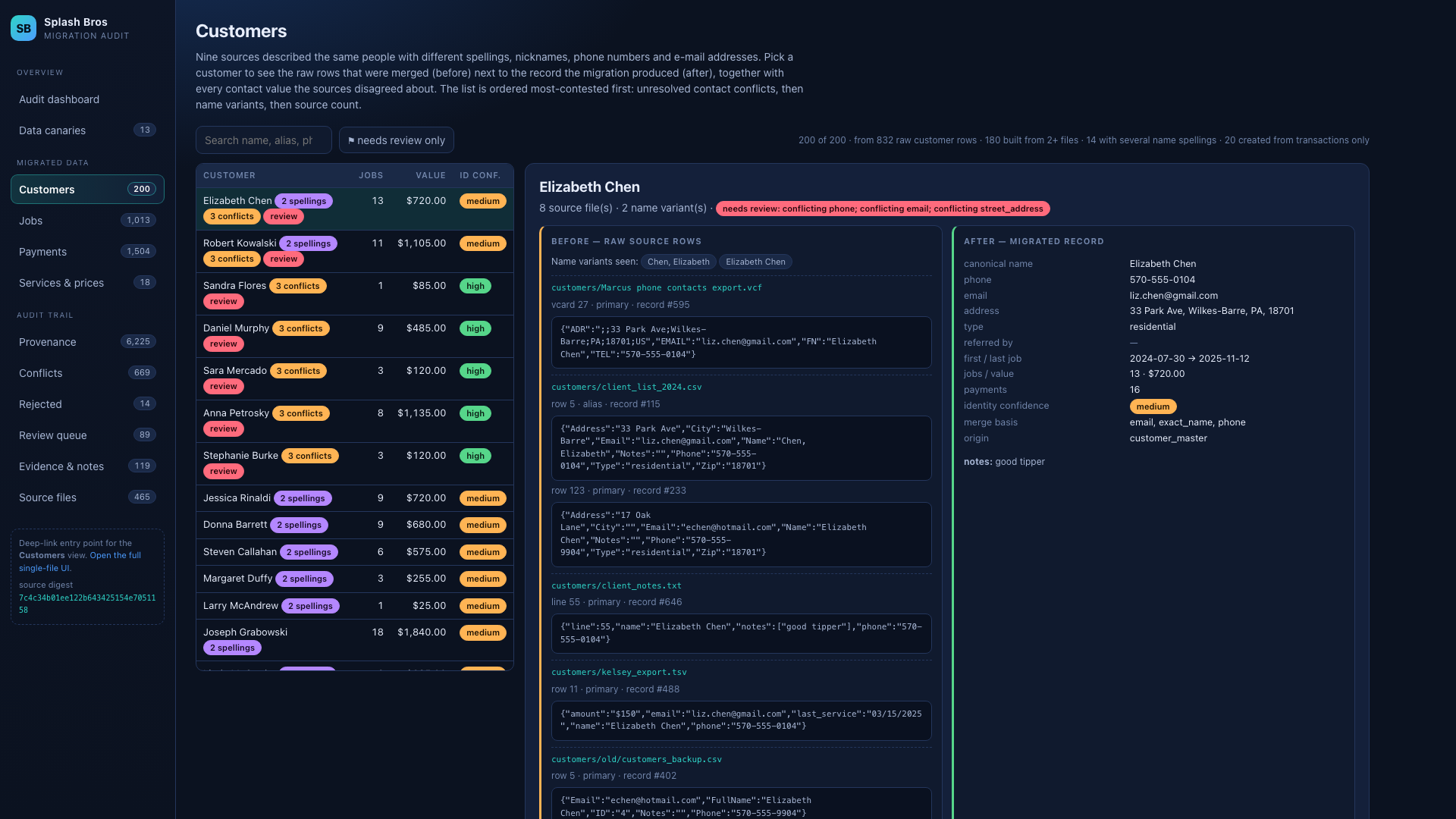
Task: Click the line 55 record #646 raw JSON
Action: [741, 633]
